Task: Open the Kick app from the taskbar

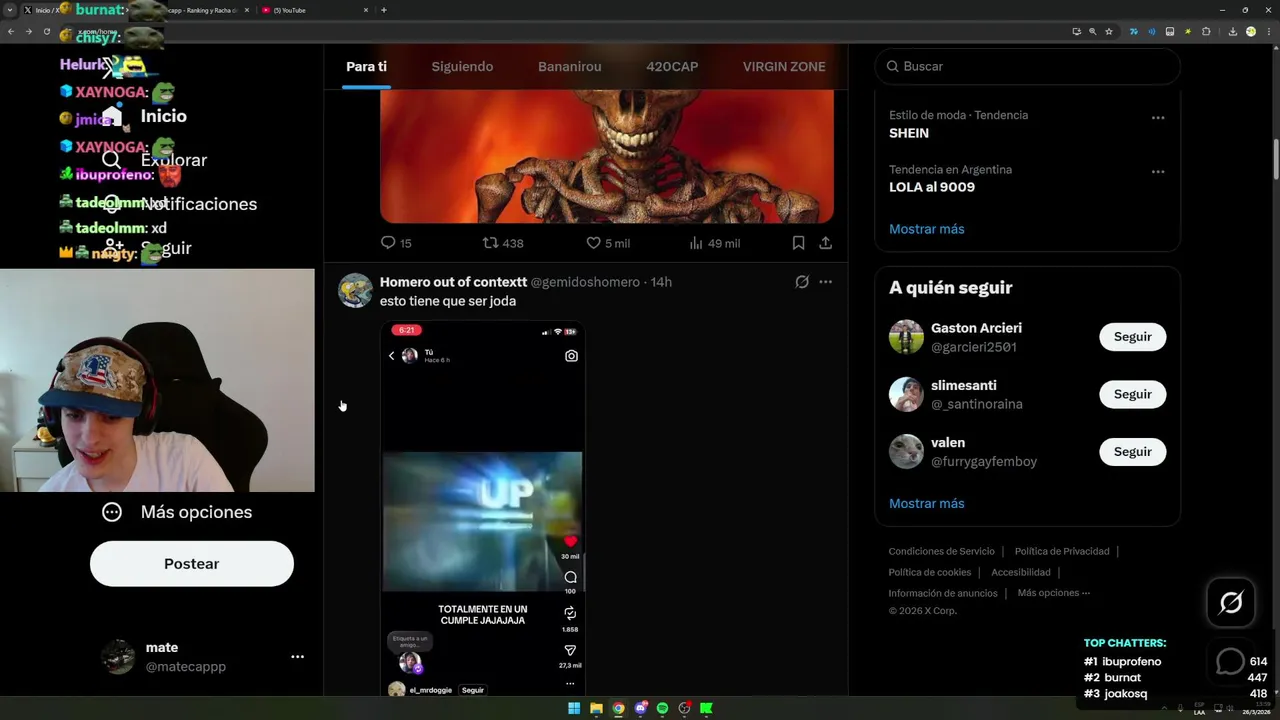Action: (706, 708)
